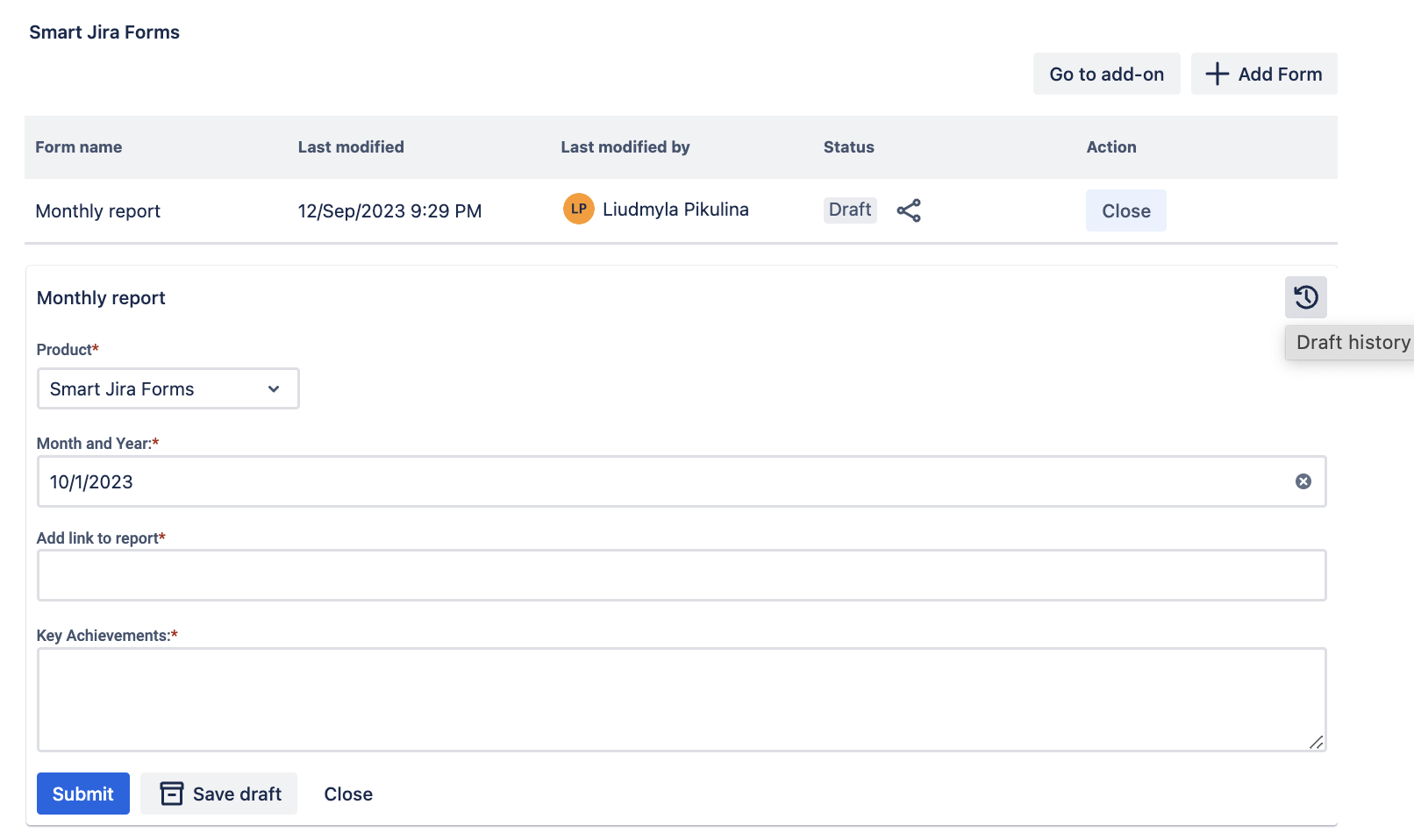This screenshot has height=840, width=1414.
Task: Click Close next to Save draft
Action: pos(348,794)
